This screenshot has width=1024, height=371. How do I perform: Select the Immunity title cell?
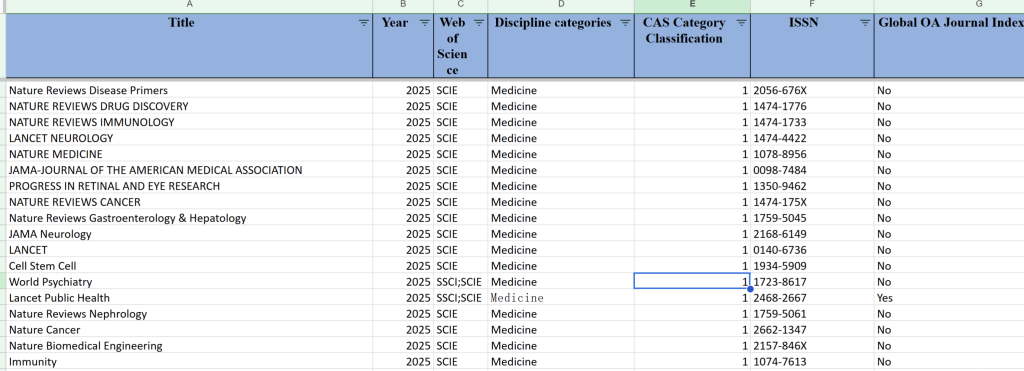pyautogui.click(x=189, y=361)
